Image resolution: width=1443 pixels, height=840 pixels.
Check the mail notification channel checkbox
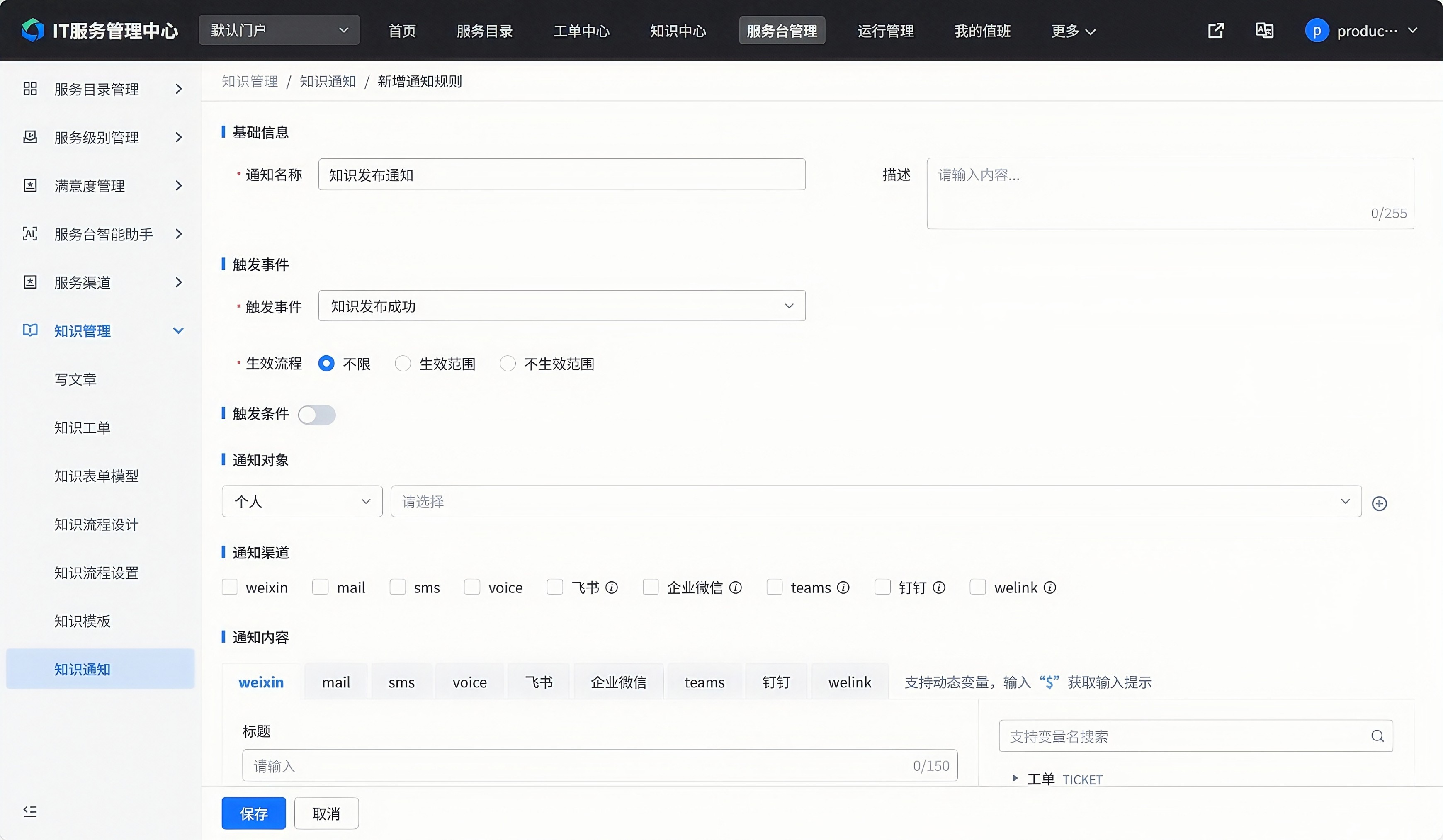(321, 587)
